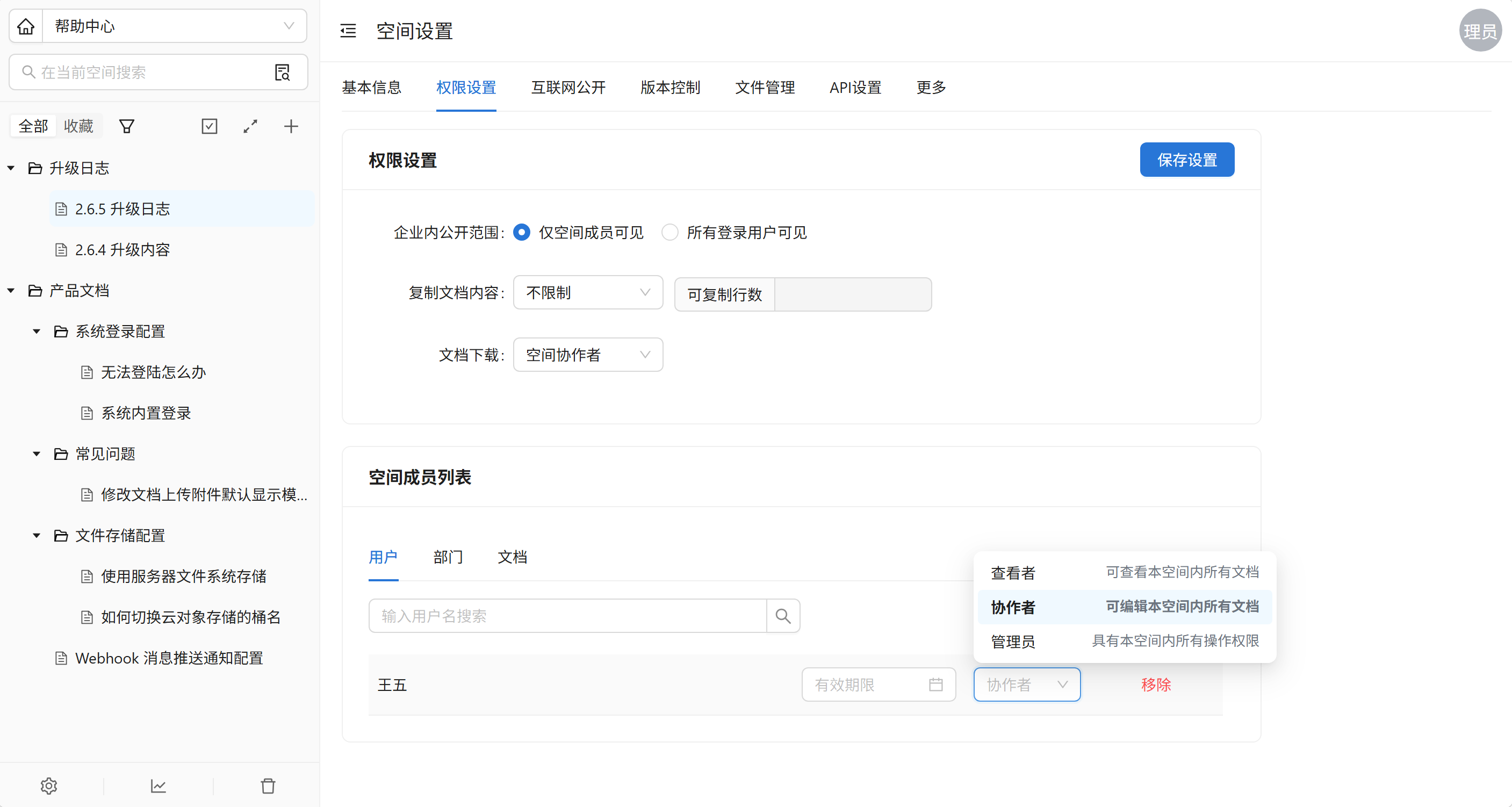Click document icon of 2.6.5 升级日志
Screen dimensions: 1512x807
pyautogui.click(x=61, y=209)
